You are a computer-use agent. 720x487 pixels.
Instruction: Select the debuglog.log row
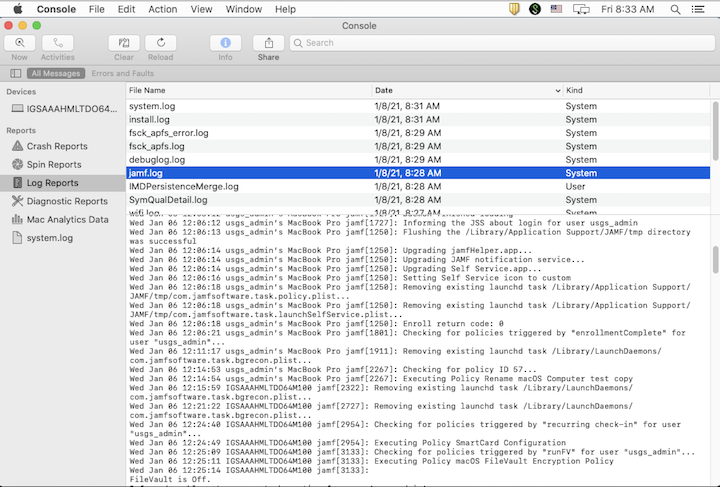tap(418, 160)
